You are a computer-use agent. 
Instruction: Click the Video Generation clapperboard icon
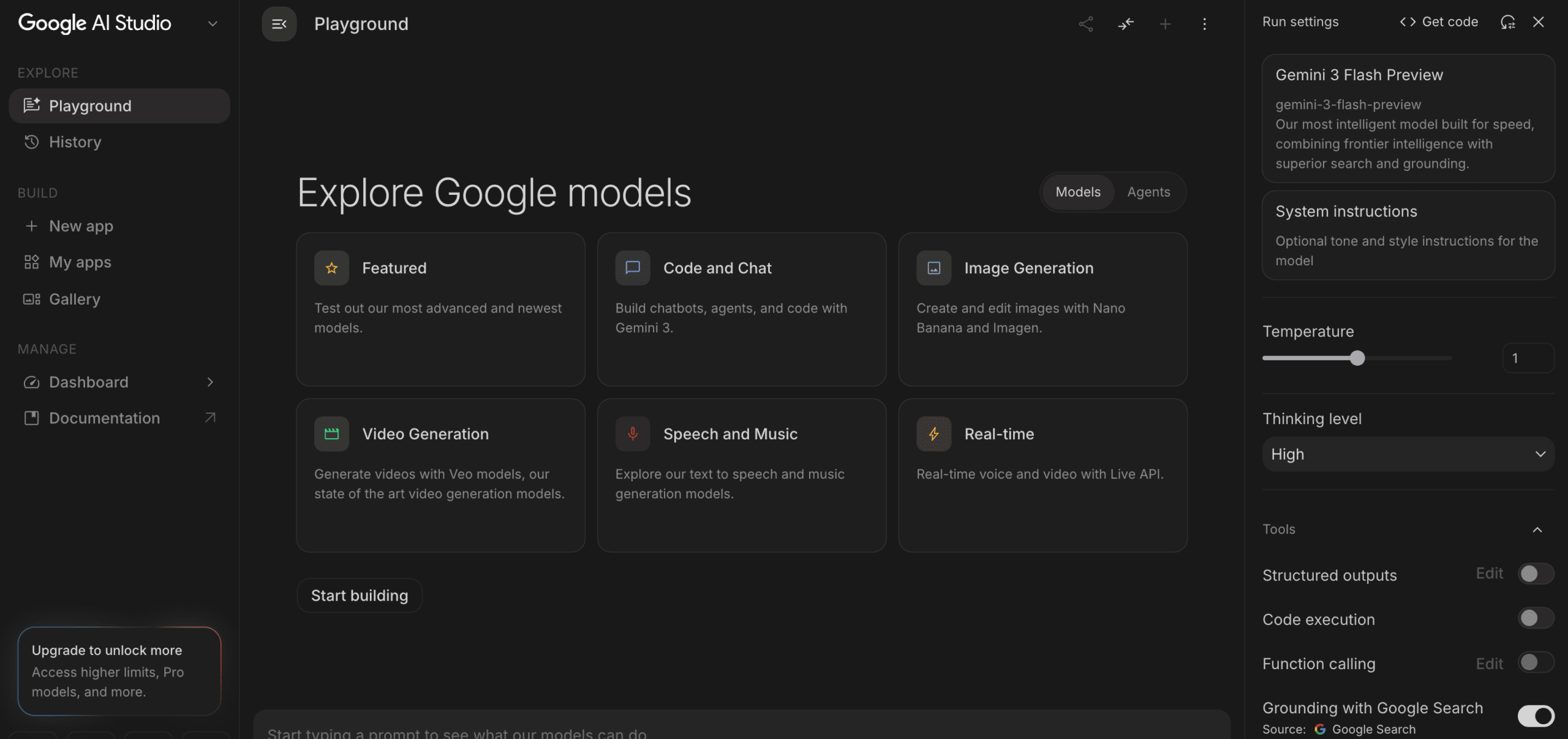331,434
